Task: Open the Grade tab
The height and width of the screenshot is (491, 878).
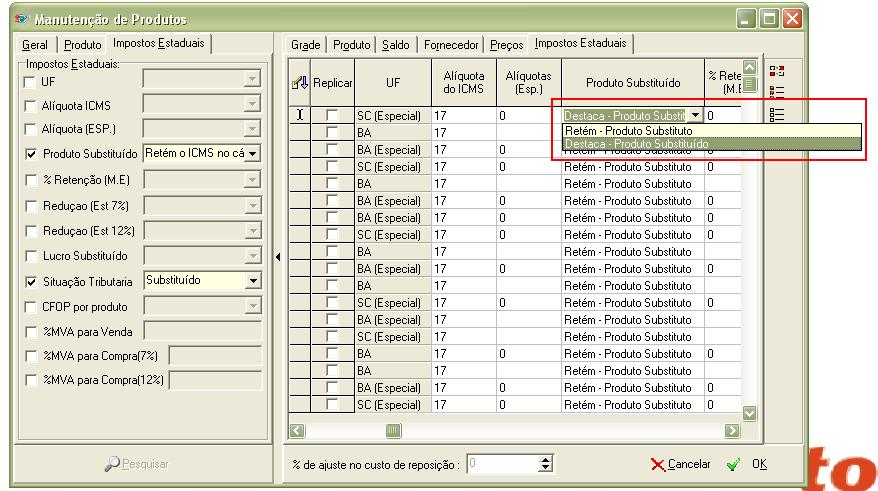Action: tap(306, 45)
